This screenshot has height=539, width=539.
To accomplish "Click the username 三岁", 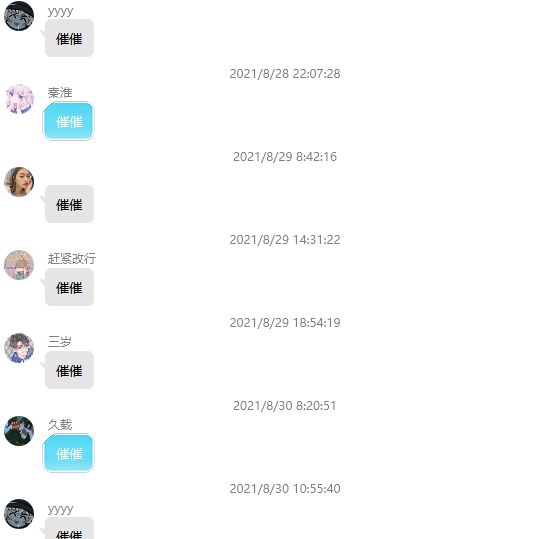I will (59, 341).
